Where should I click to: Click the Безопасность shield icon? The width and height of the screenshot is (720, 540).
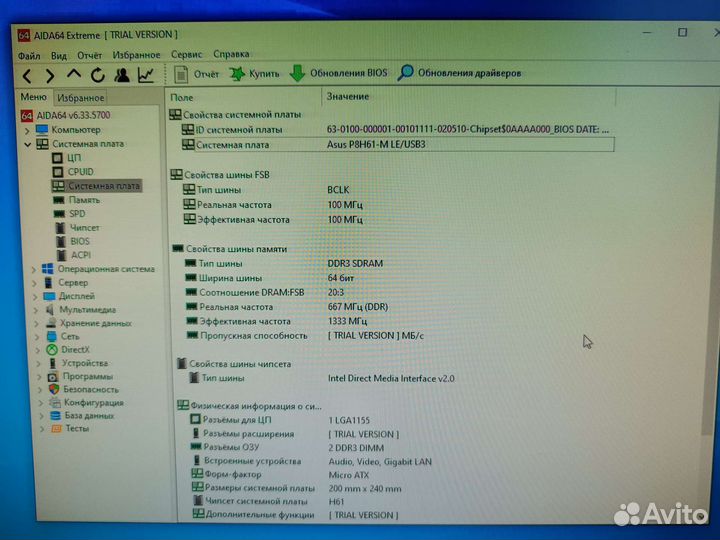coord(54,389)
